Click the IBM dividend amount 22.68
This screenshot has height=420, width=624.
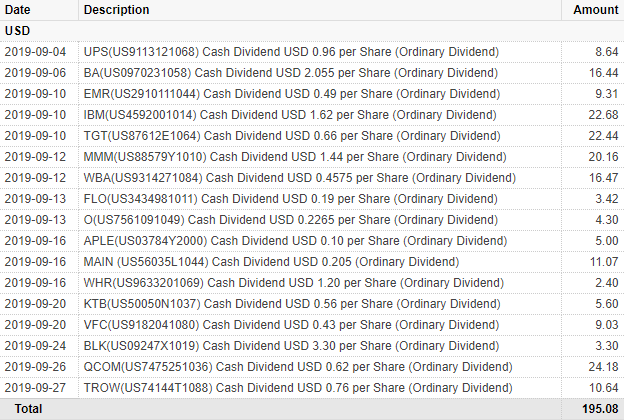603,115
